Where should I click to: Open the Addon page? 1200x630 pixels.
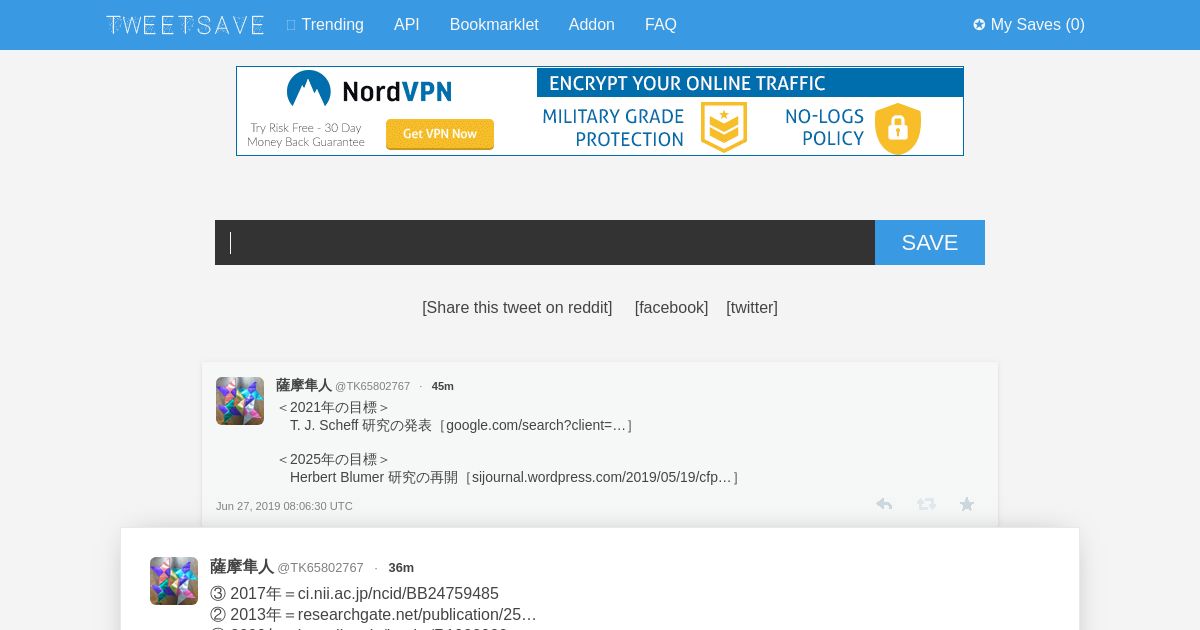(x=592, y=25)
